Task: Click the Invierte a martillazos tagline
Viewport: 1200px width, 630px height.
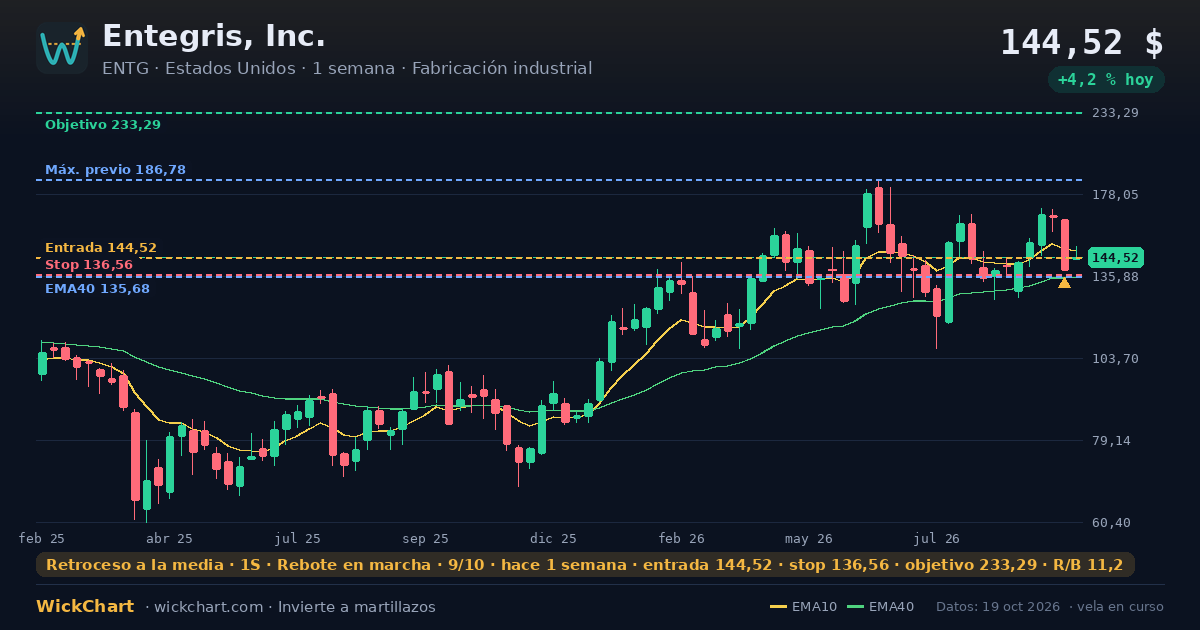Action: pyautogui.click(x=357, y=607)
